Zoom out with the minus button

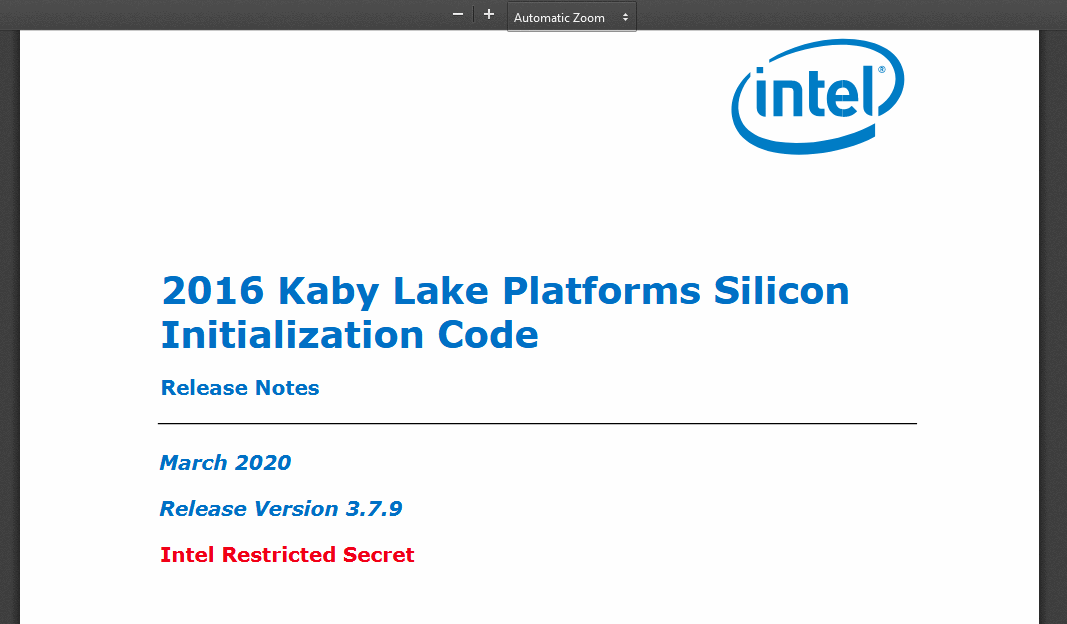[458, 14]
